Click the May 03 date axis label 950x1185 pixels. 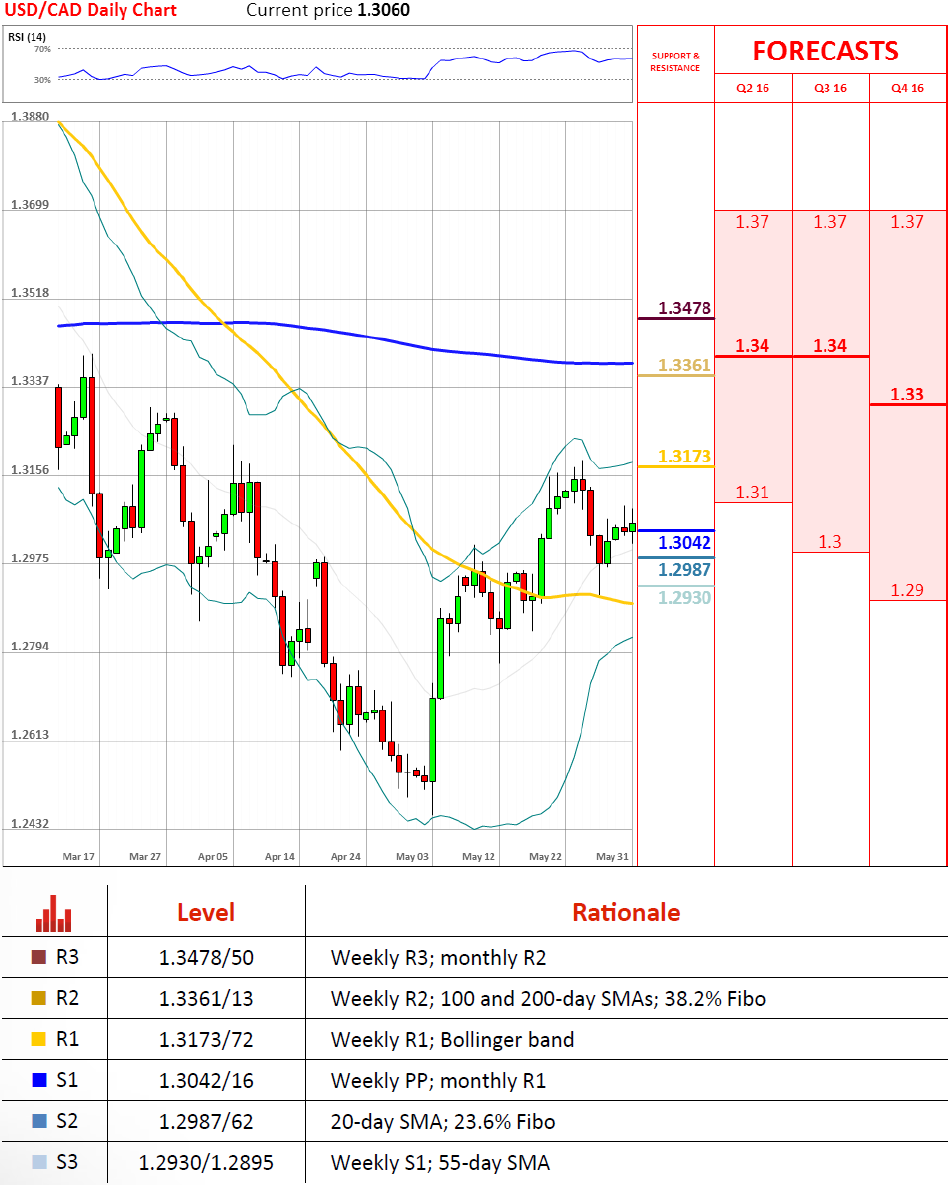412,856
